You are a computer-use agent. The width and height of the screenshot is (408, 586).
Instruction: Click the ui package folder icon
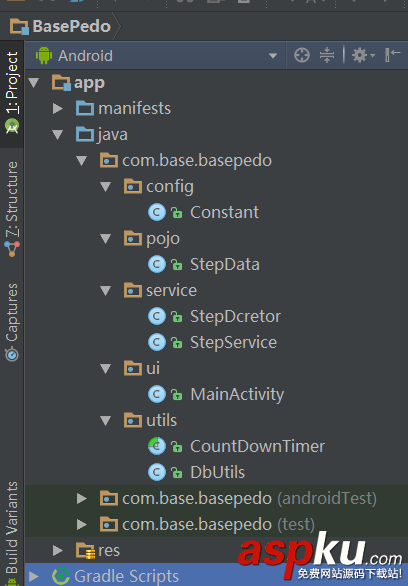pyautogui.click(x=133, y=368)
